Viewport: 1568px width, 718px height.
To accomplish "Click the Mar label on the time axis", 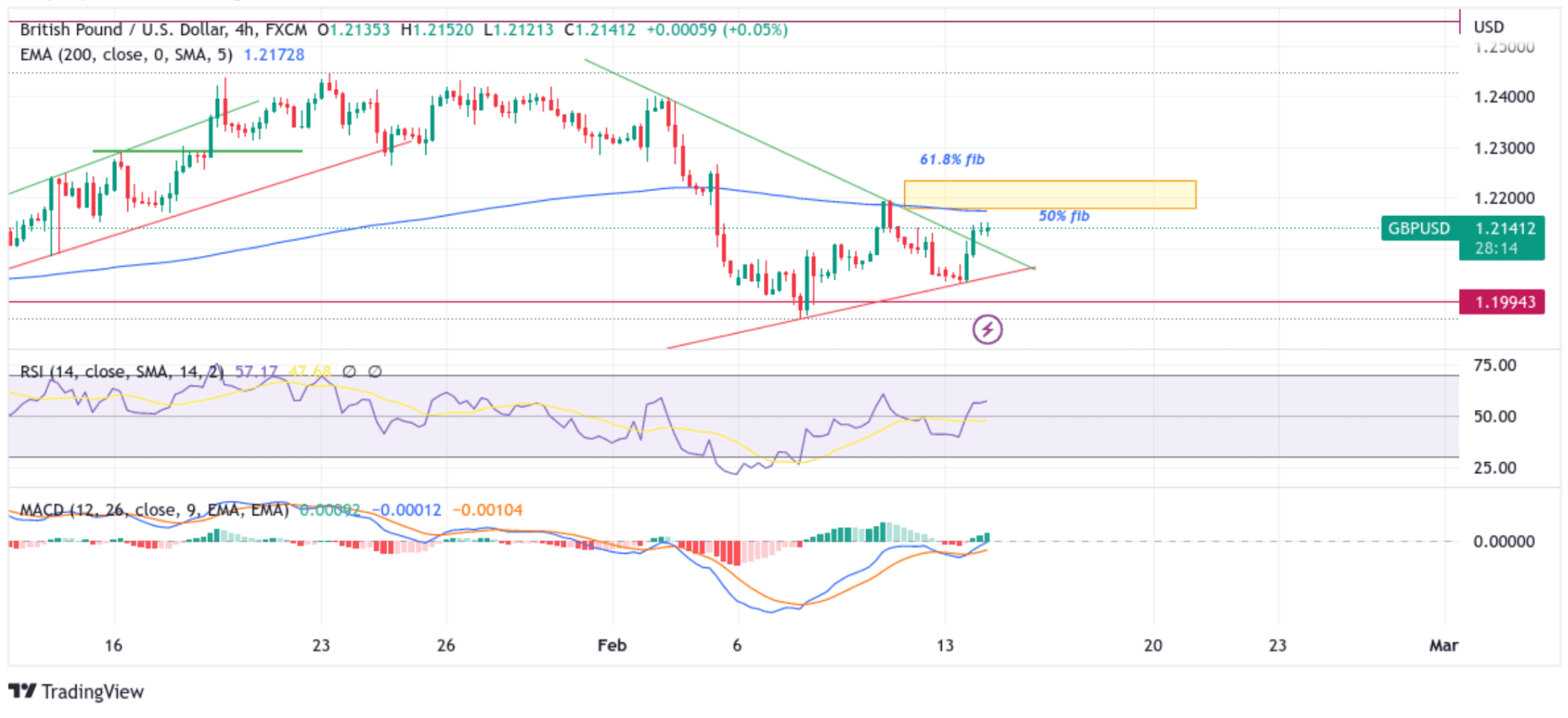I will [x=1444, y=645].
